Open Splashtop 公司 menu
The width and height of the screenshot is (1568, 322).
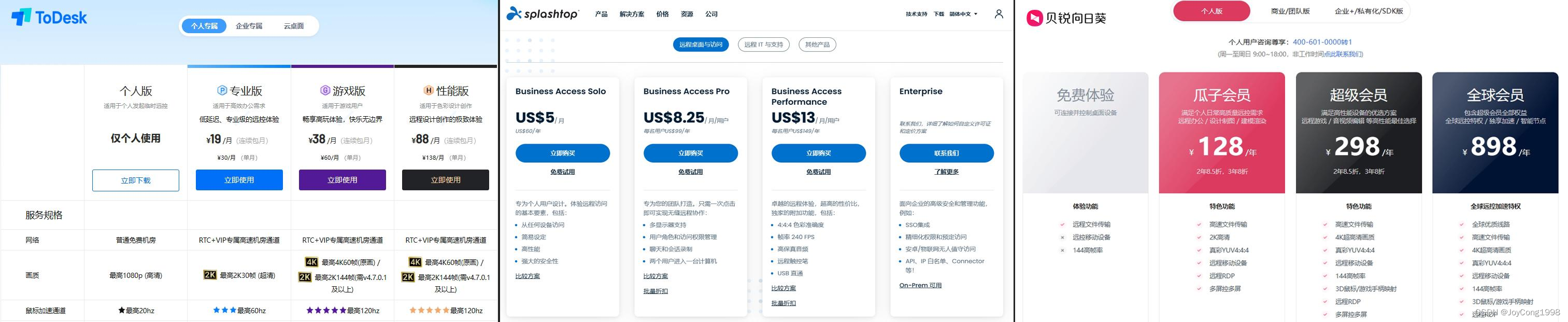(x=711, y=14)
